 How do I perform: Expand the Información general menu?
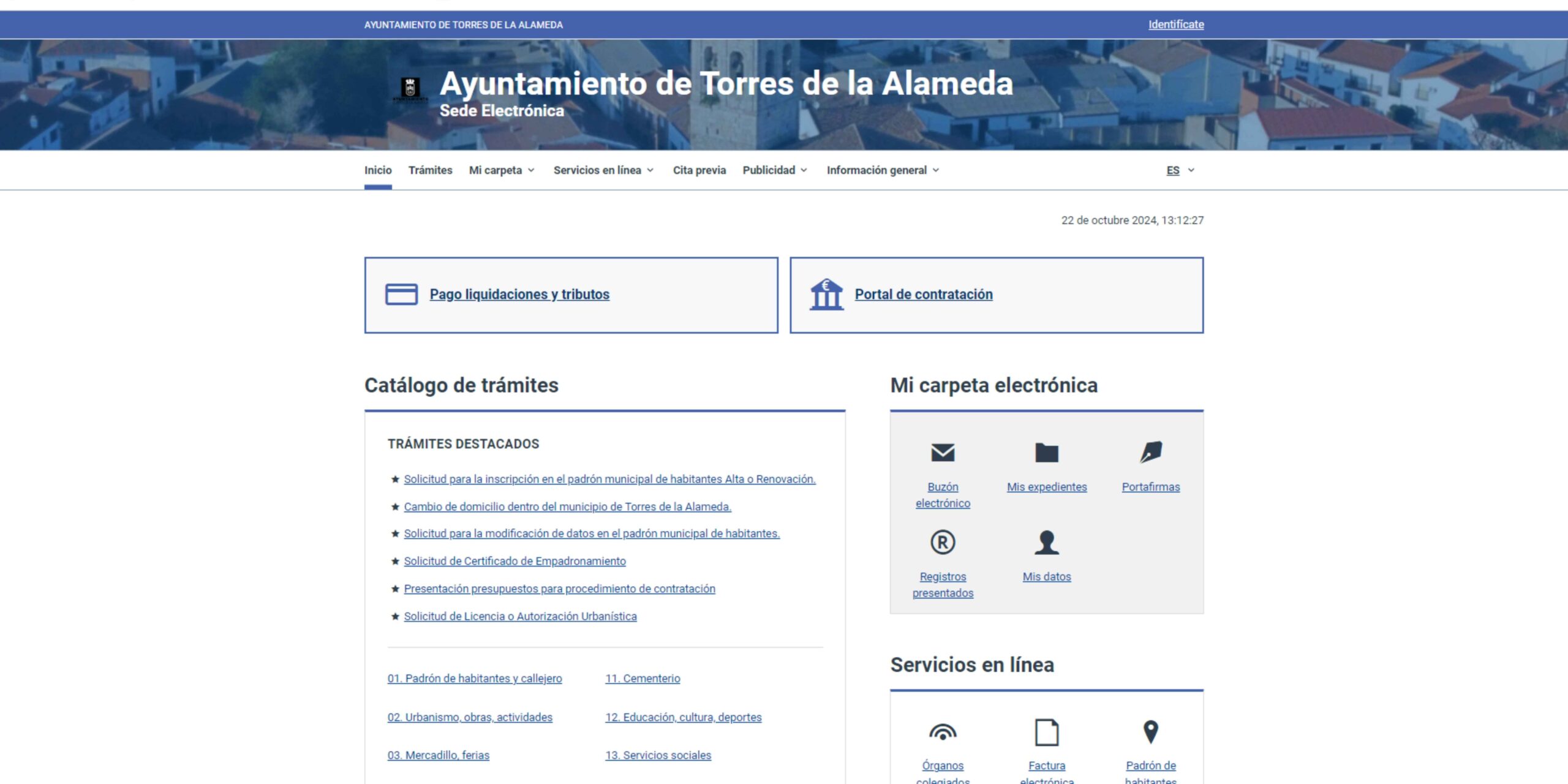882,170
